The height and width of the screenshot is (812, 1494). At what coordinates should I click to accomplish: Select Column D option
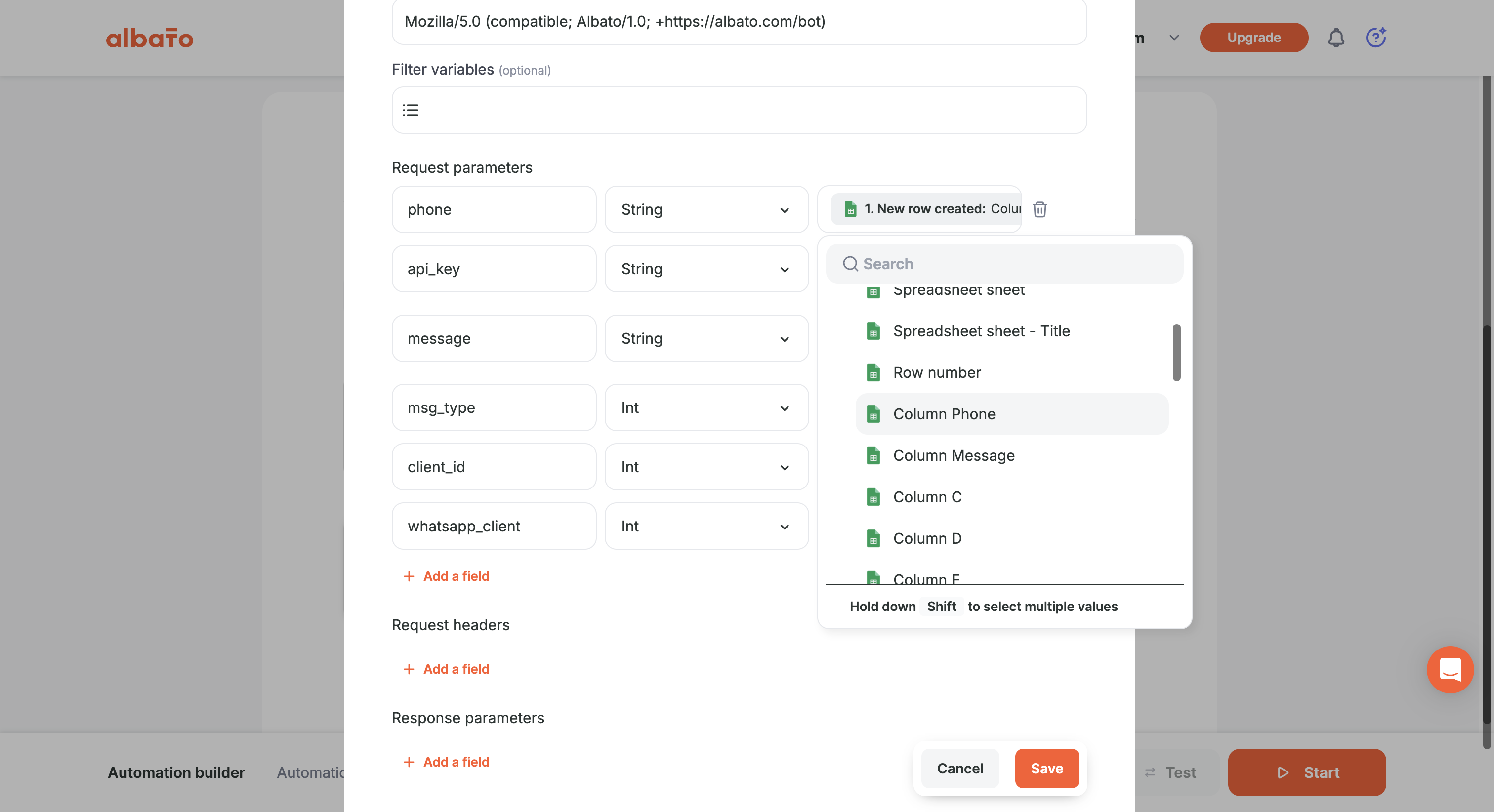[x=1011, y=539]
